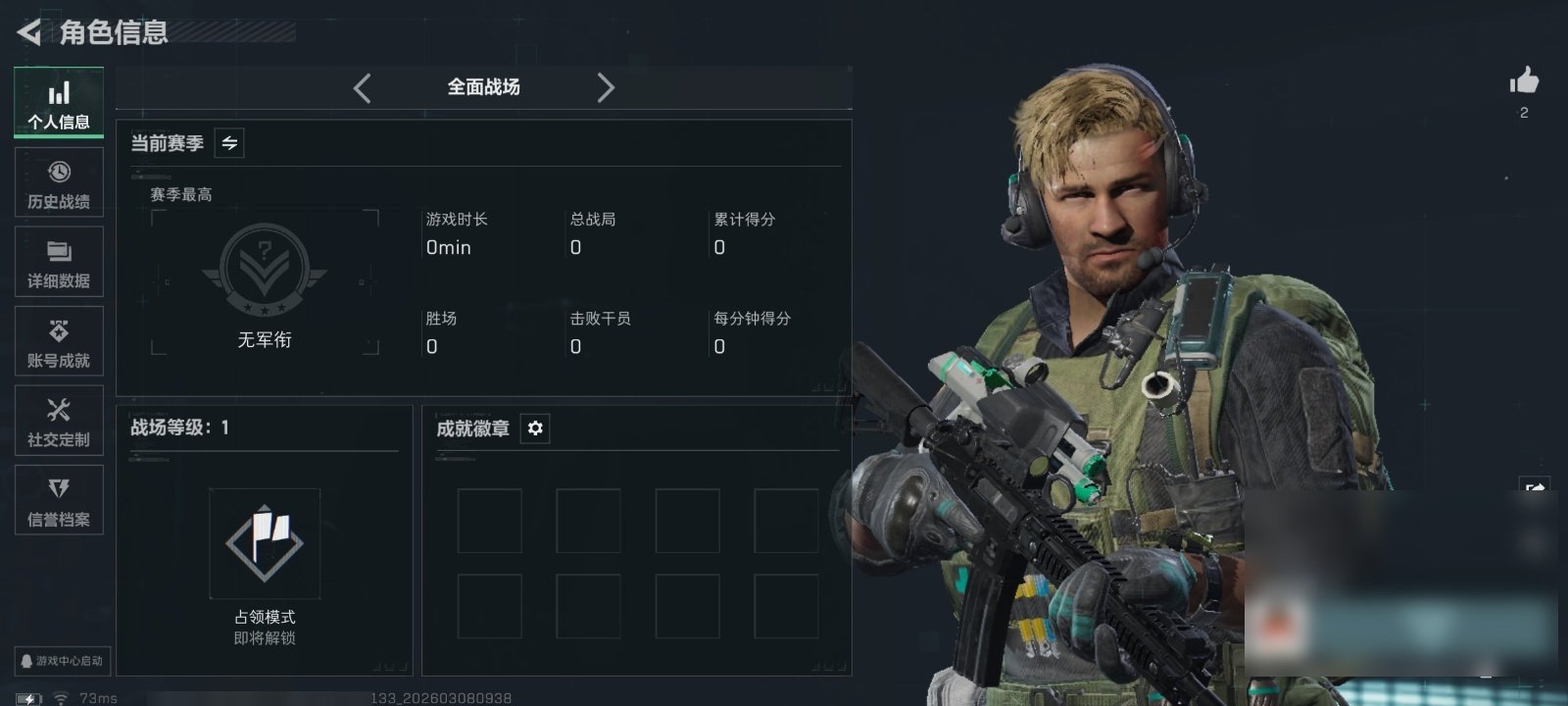Select the 详细数据 sidebar icon
This screenshot has width=1568, height=706.
pyautogui.click(x=59, y=262)
